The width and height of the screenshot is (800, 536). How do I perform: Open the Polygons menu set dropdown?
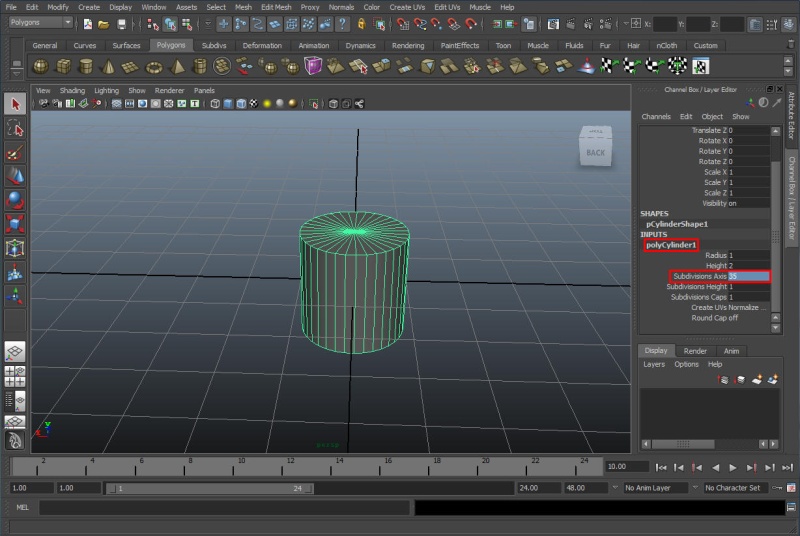(40, 23)
